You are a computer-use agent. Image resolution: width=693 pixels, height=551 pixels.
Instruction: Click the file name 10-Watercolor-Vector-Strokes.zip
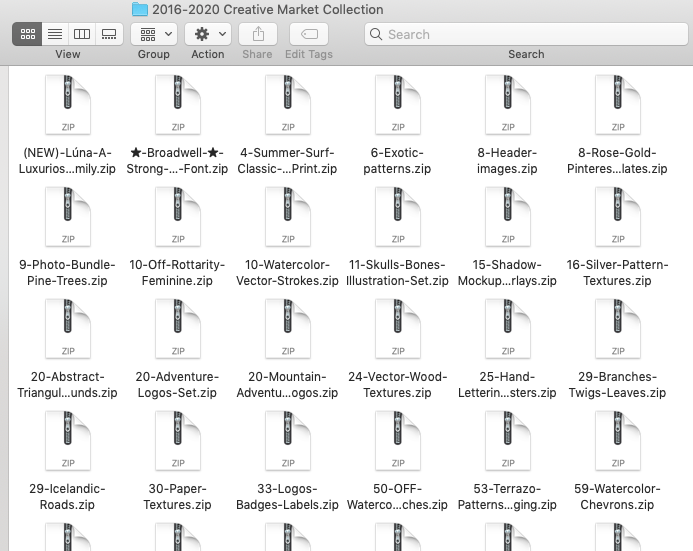(287, 273)
